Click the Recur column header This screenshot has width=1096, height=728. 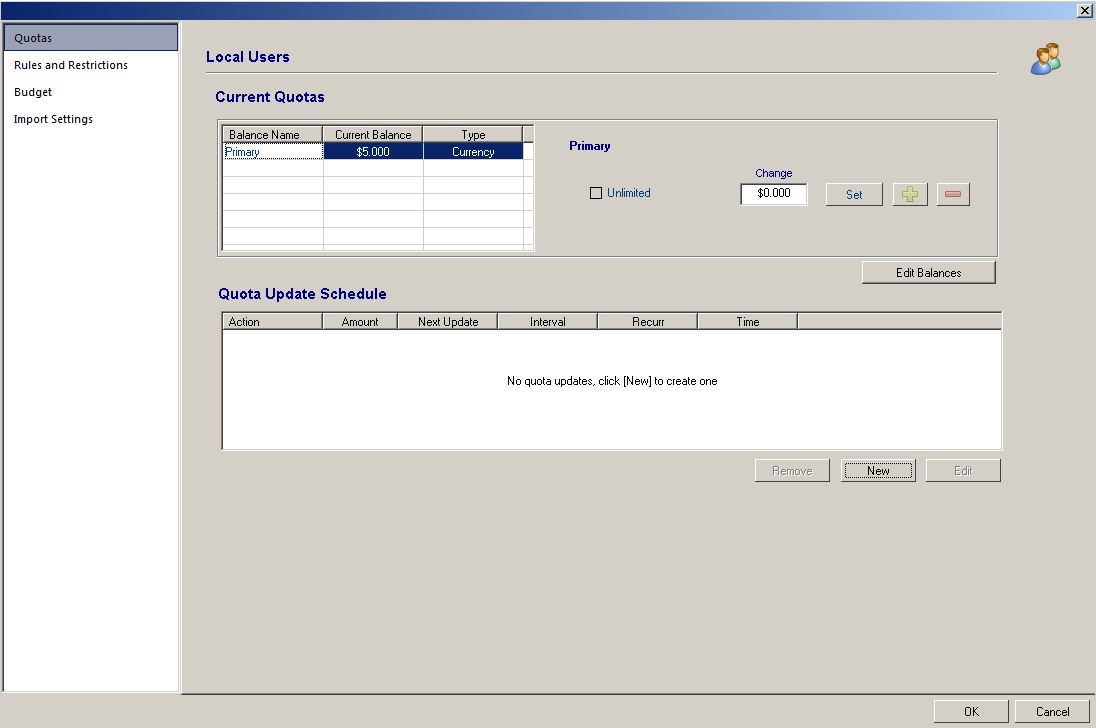[647, 321]
